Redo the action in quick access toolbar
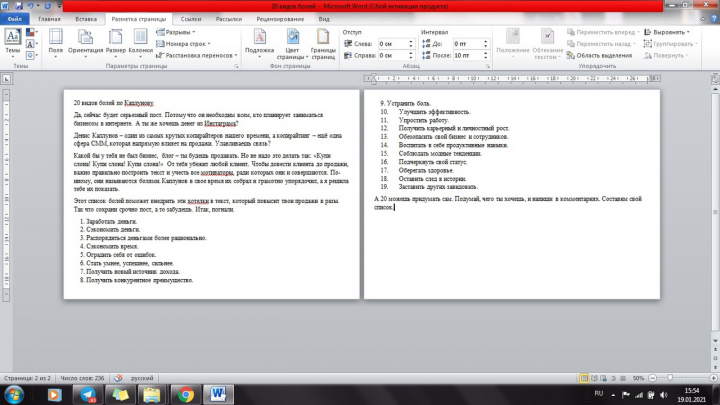The height and width of the screenshot is (405, 720). click(x=47, y=6)
